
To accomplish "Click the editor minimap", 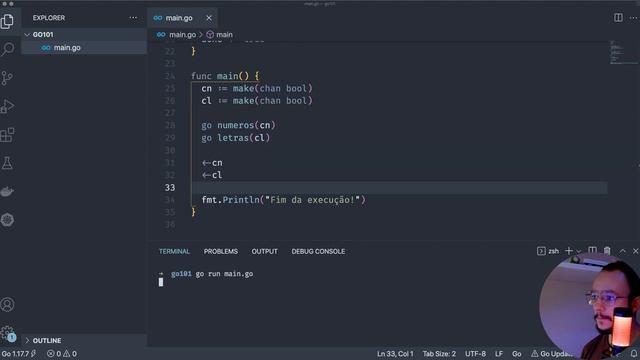I will pos(624,52).
